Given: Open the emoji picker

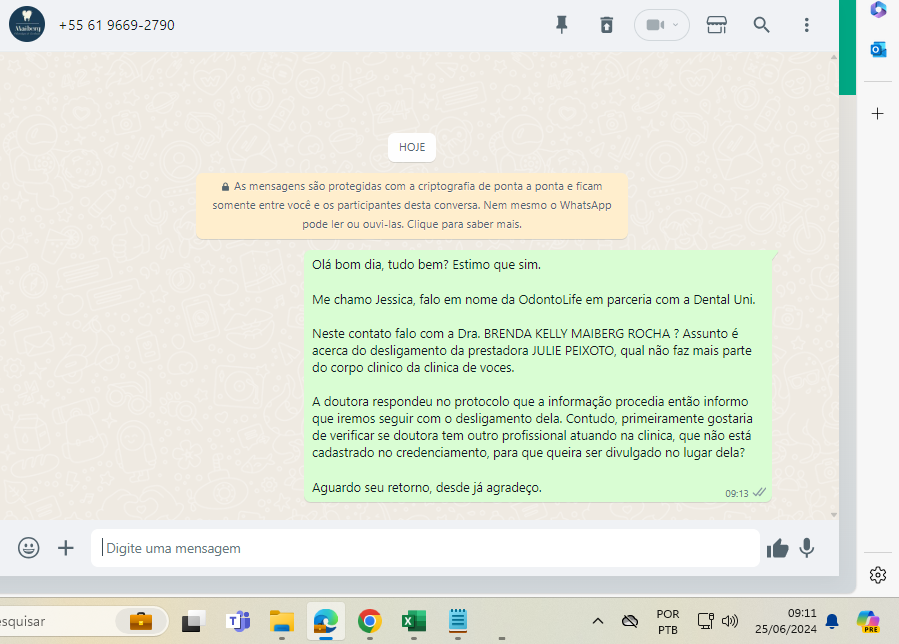Looking at the screenshot, I should coord(29,548).
